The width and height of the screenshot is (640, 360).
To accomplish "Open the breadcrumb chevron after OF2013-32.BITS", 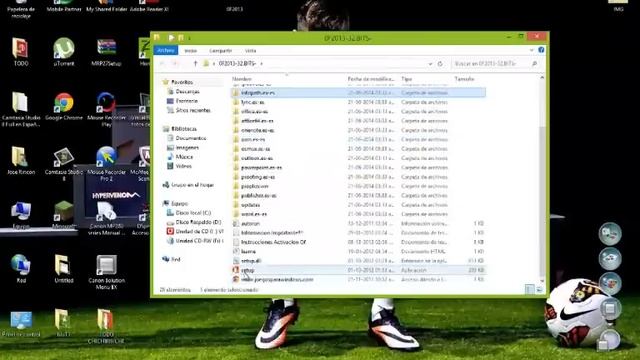I will 262,64.
